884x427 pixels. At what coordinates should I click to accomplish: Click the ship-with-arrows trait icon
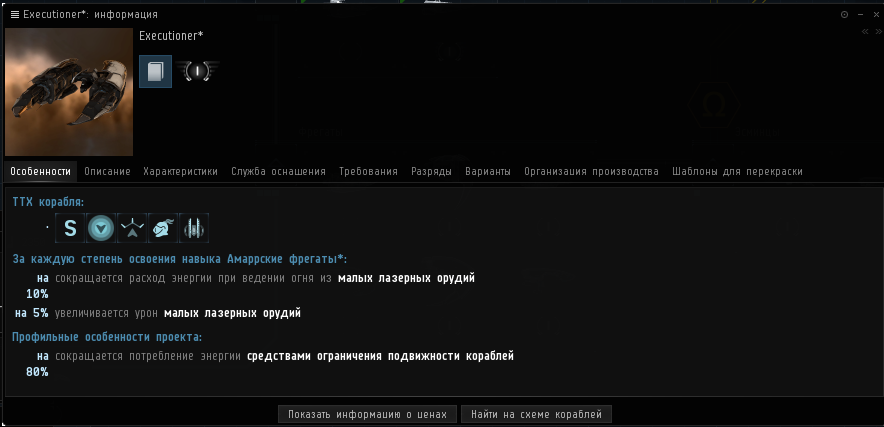tap(130, 229)
